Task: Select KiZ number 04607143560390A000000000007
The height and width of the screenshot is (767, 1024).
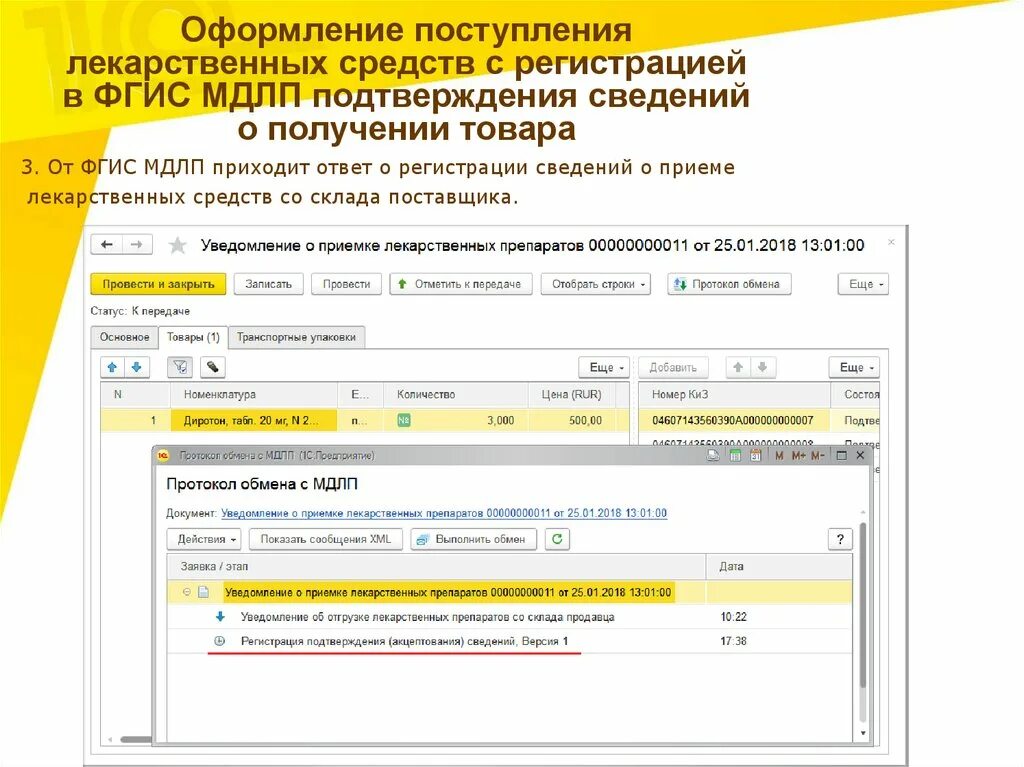Action: (733, 421)
